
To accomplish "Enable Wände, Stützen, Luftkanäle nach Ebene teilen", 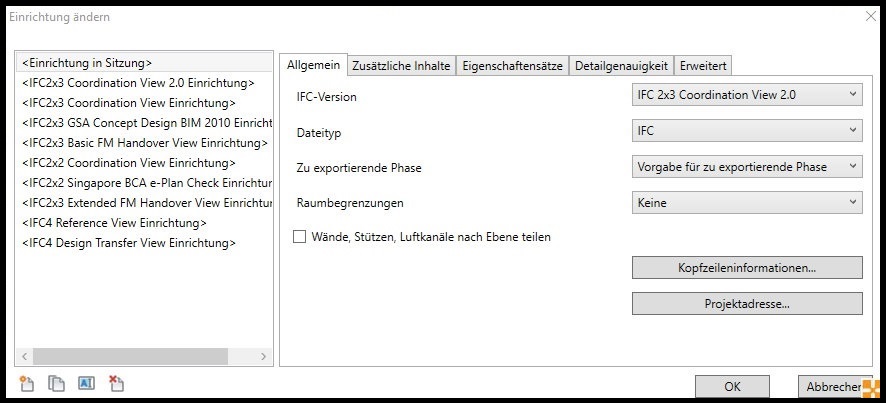I will 299,237.
